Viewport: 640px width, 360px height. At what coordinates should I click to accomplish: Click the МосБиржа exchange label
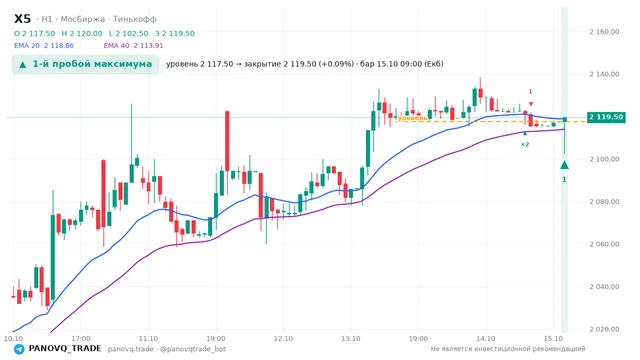(83, 19)
